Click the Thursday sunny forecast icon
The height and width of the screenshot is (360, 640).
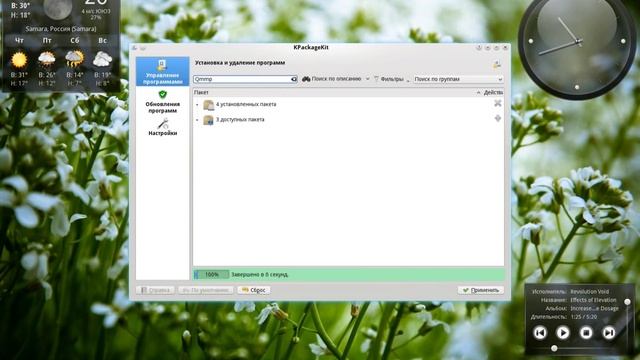[x=19, y=60]
